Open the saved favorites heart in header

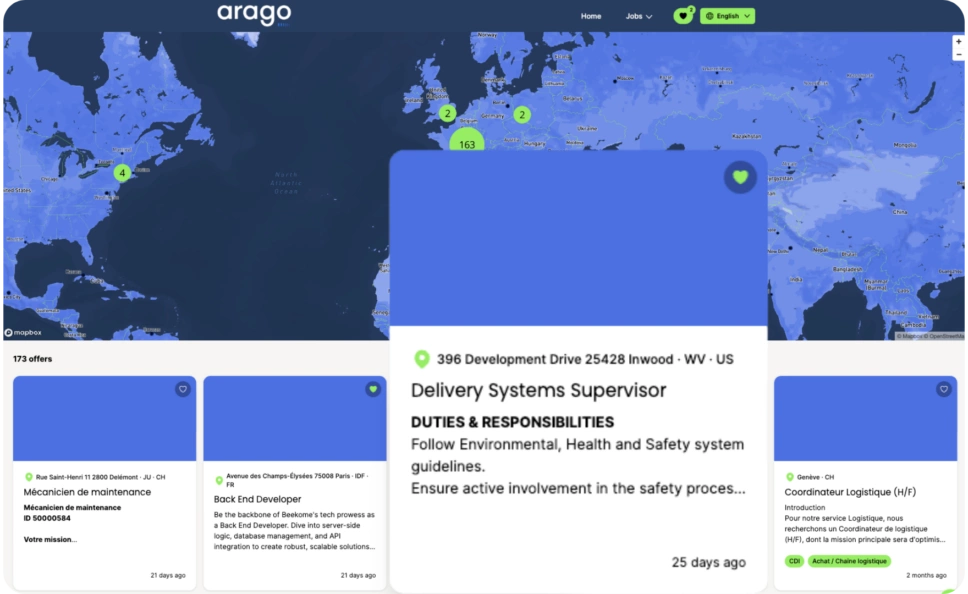(x=683, y=15)
